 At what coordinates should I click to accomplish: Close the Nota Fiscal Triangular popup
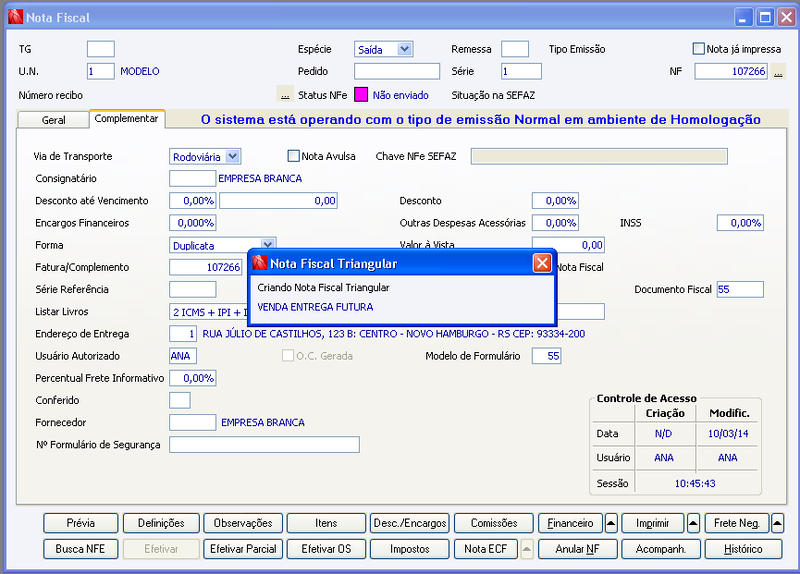[x=541, y=263]
